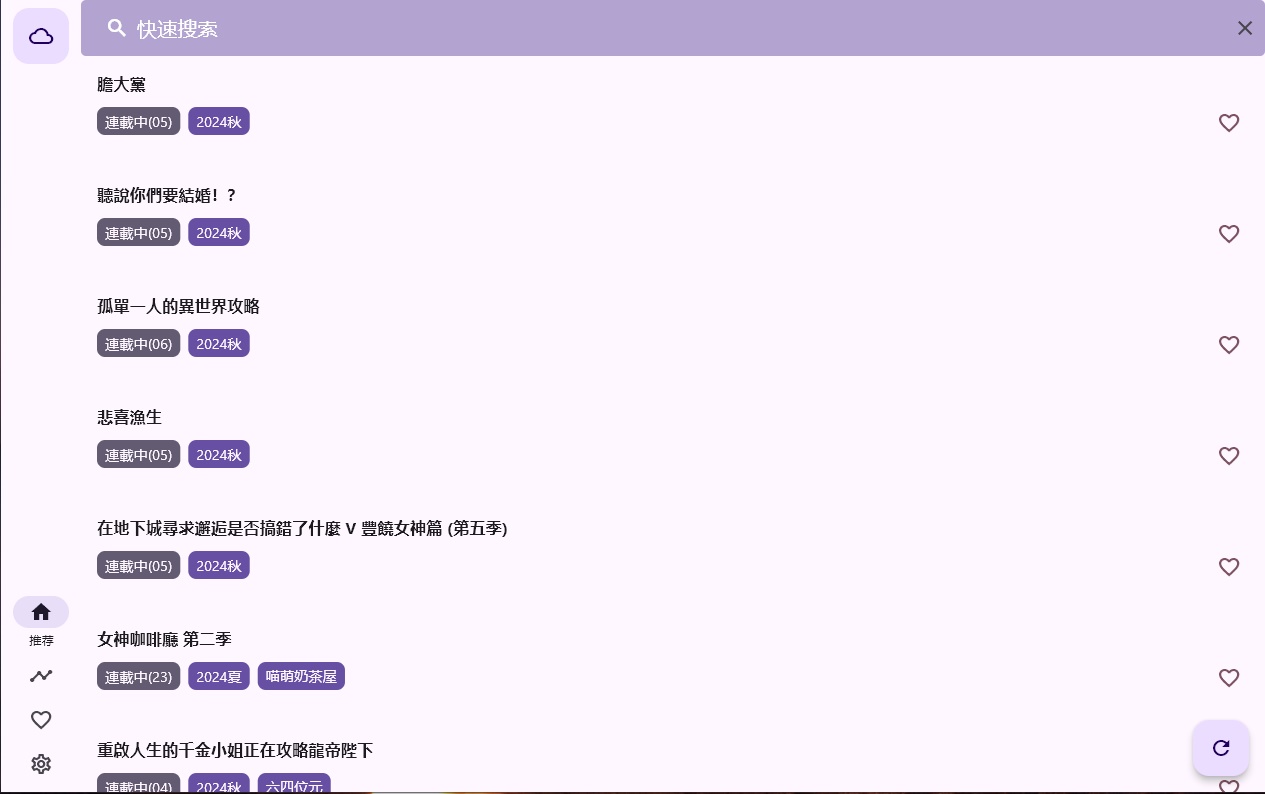Viewport: 1265px width, 794px height.
Task: Select the 推荐 home tab
Action: [x=41, y=612]
